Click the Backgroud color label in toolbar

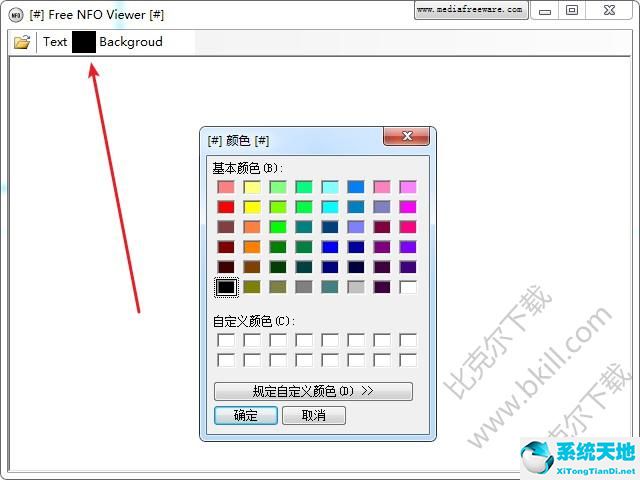tap(131, 42)
